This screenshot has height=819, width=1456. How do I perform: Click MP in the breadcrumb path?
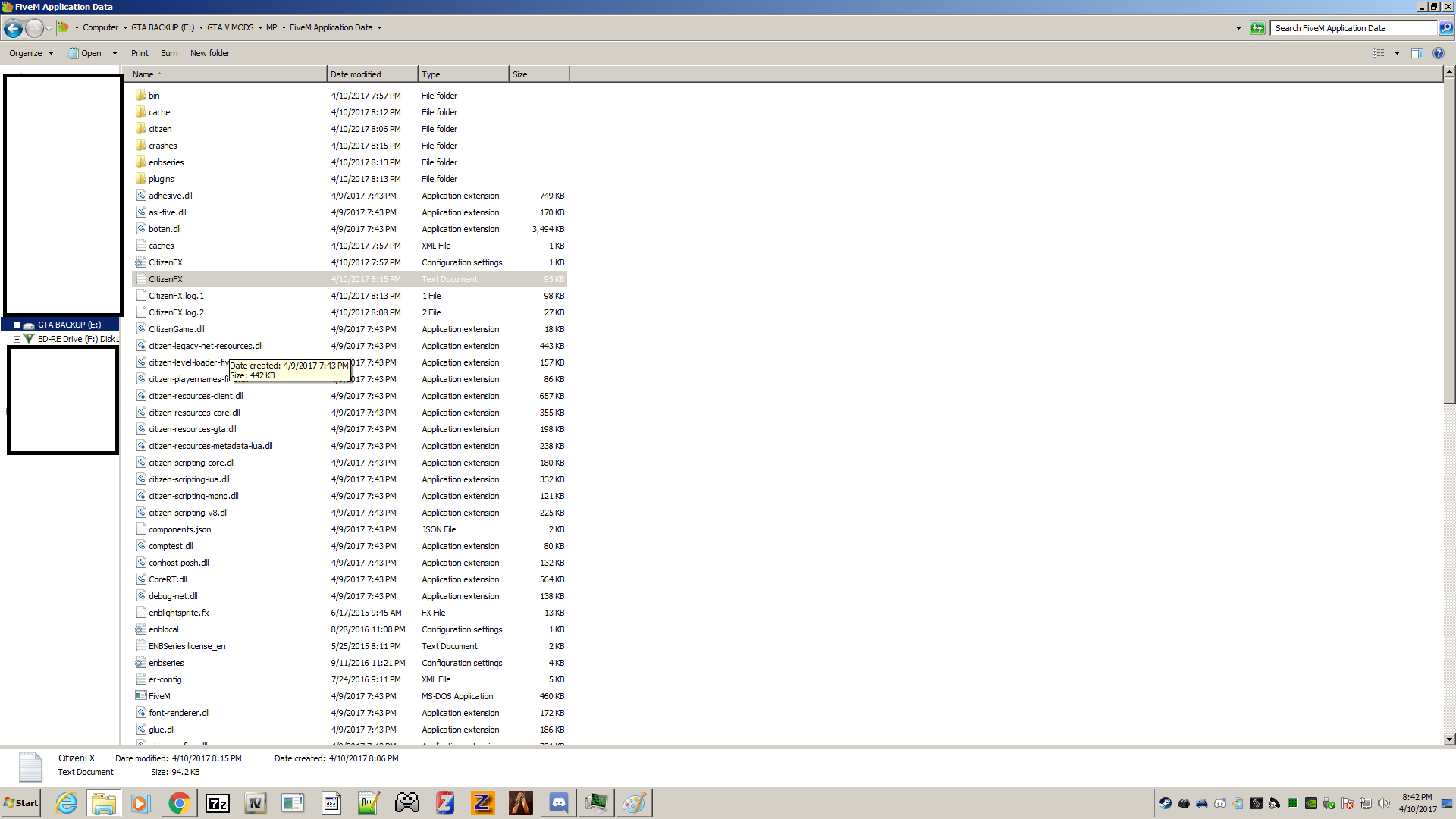(x=271, y=28)
